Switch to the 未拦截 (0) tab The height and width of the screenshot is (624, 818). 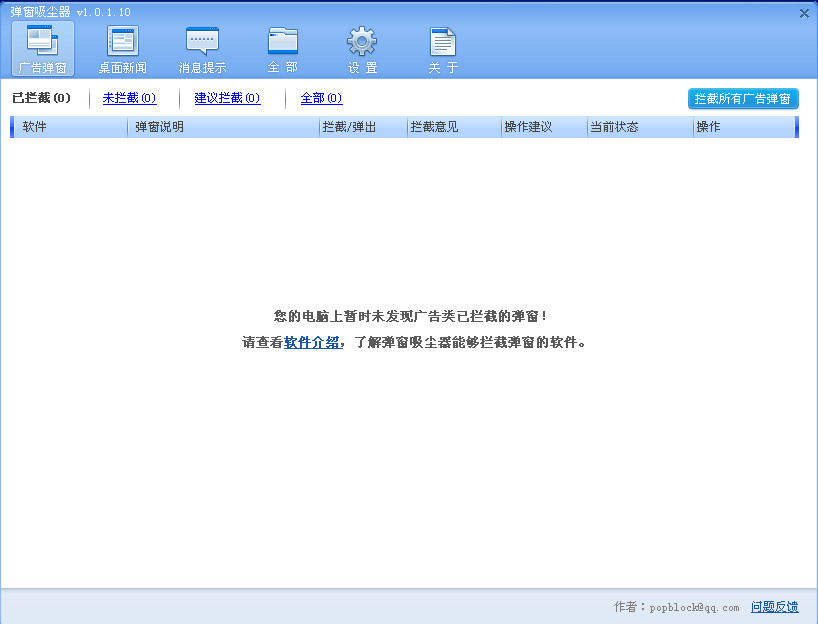coord(129,98)
